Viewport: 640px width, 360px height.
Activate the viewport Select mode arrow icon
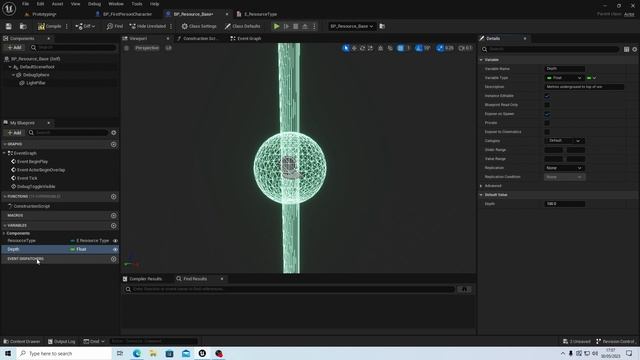[x=346, y=48]
